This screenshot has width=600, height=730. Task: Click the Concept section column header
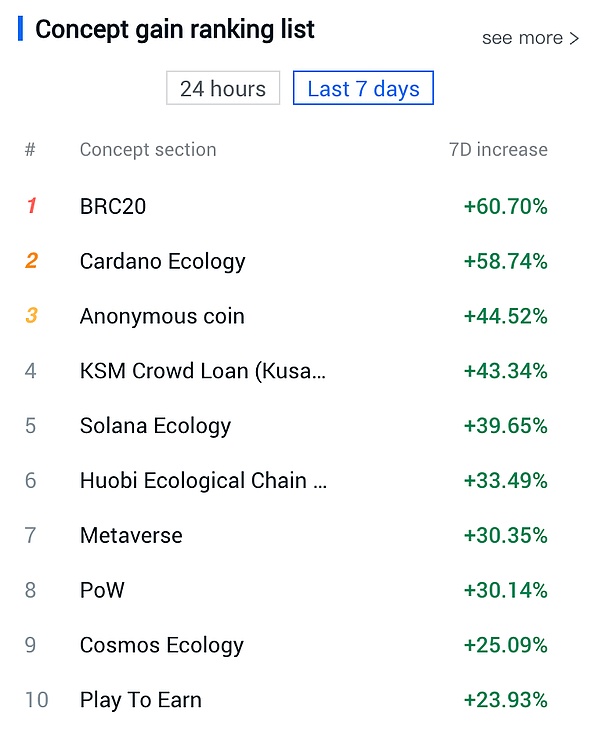pyautogui.click(x=148, y=150)
